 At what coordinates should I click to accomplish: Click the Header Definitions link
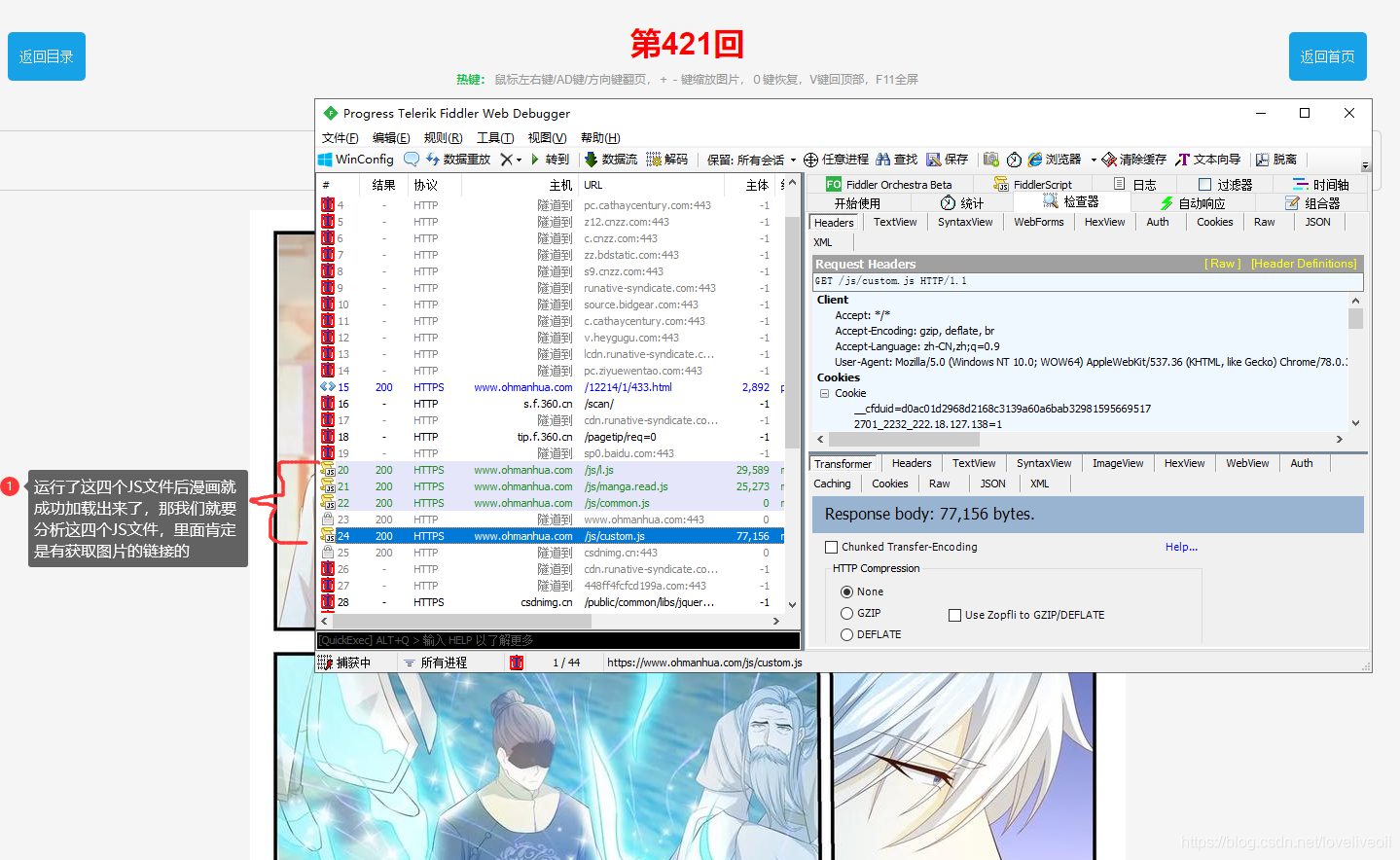click(x=1304, y=264)
